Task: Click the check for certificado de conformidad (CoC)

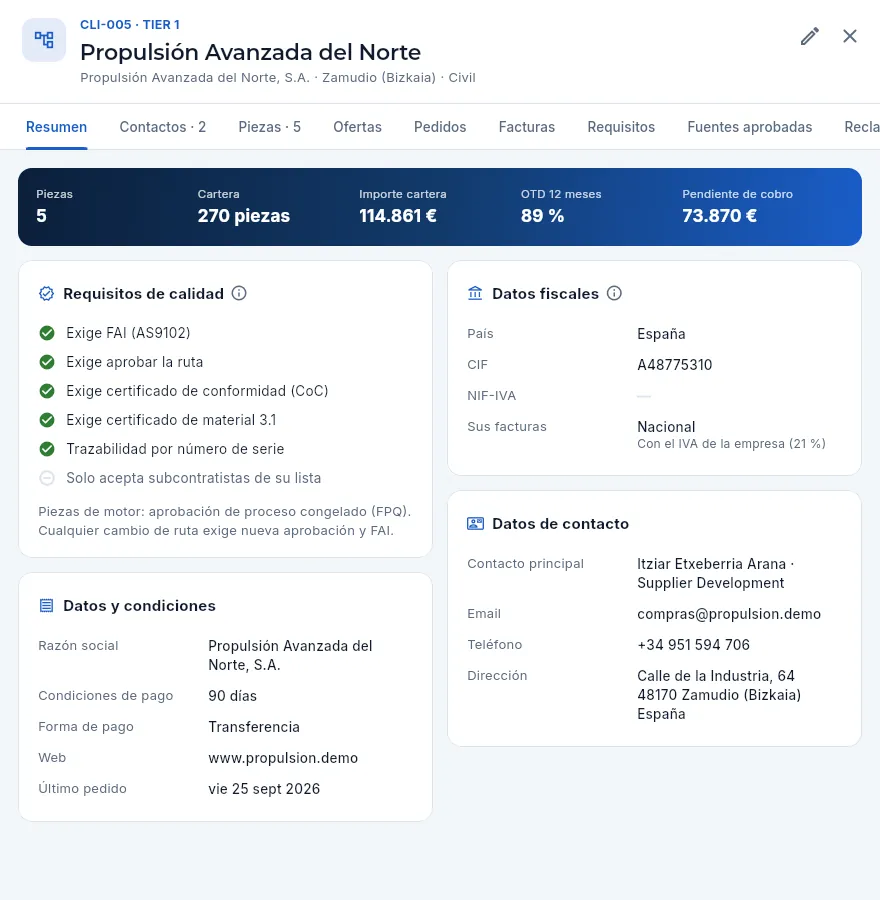Action: (47, 391)
